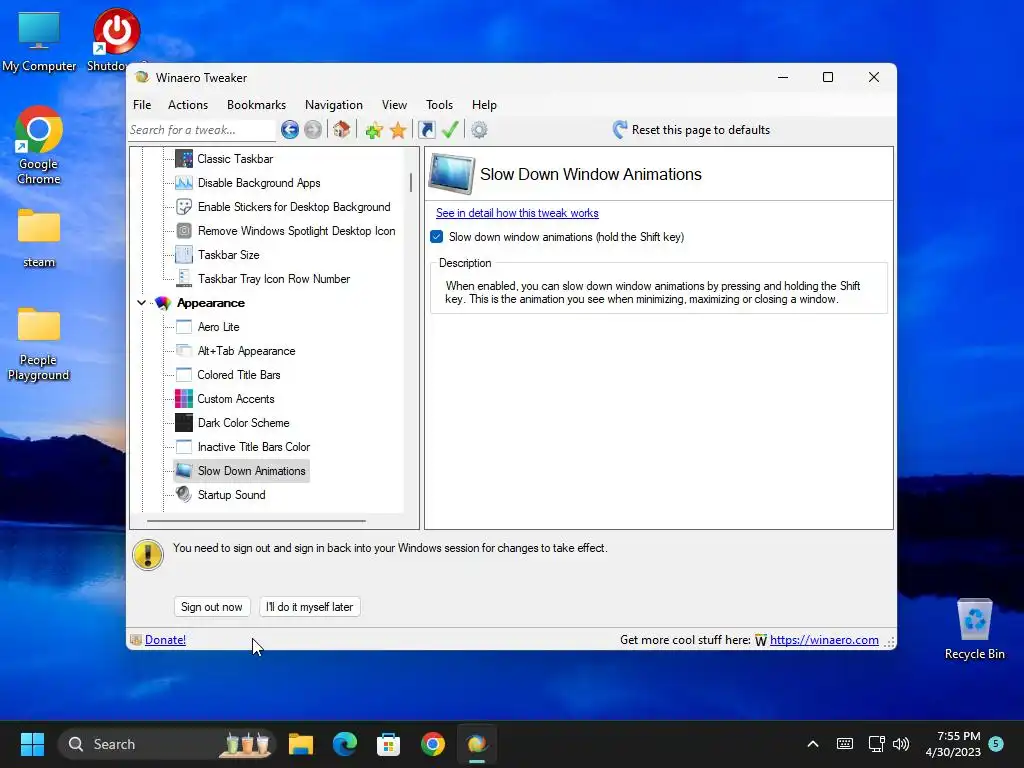
Task: Open the Actions menu
Action: click(x=187, y=105)
